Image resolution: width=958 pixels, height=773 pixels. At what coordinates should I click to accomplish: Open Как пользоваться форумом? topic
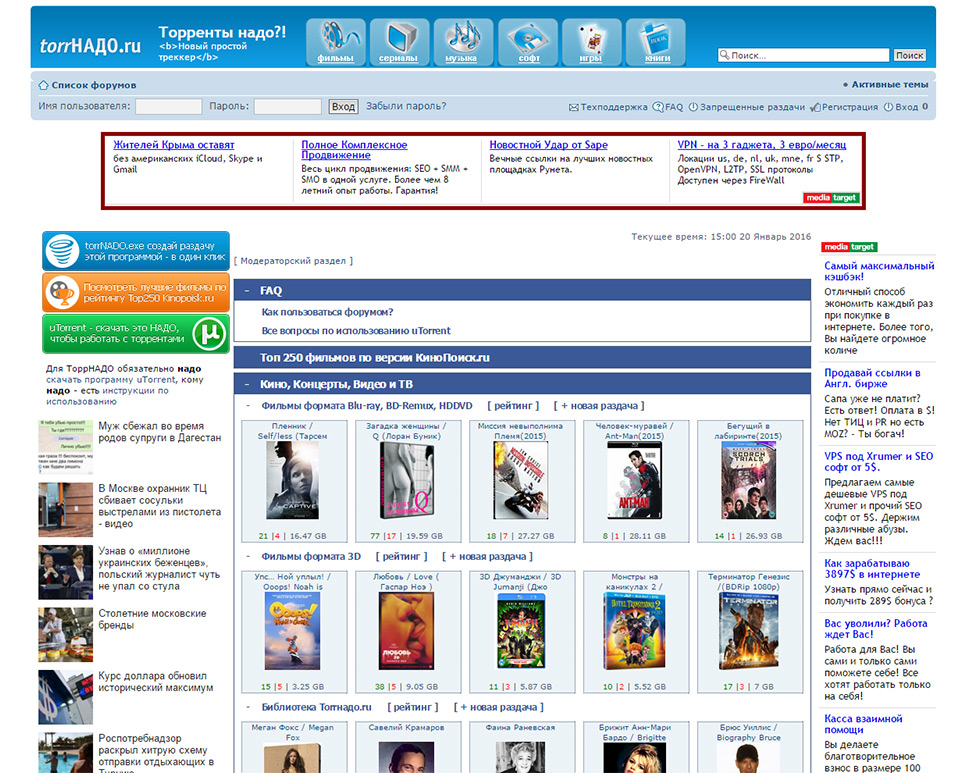327,312
